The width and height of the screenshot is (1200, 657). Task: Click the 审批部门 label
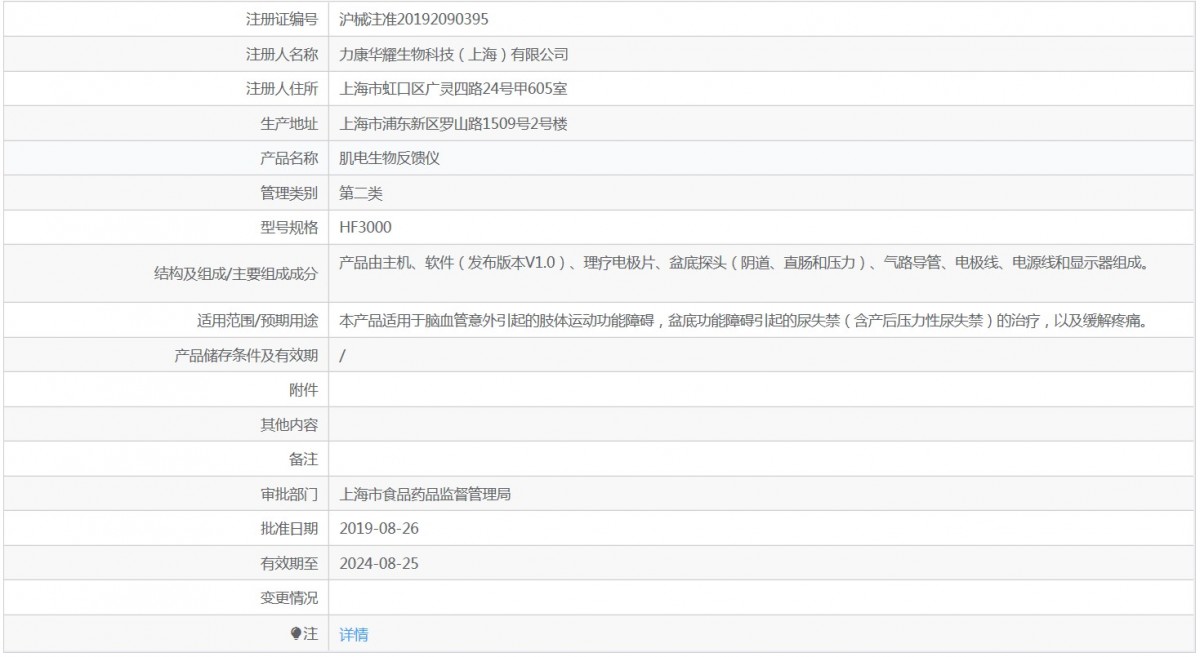(x=289, y=494)
